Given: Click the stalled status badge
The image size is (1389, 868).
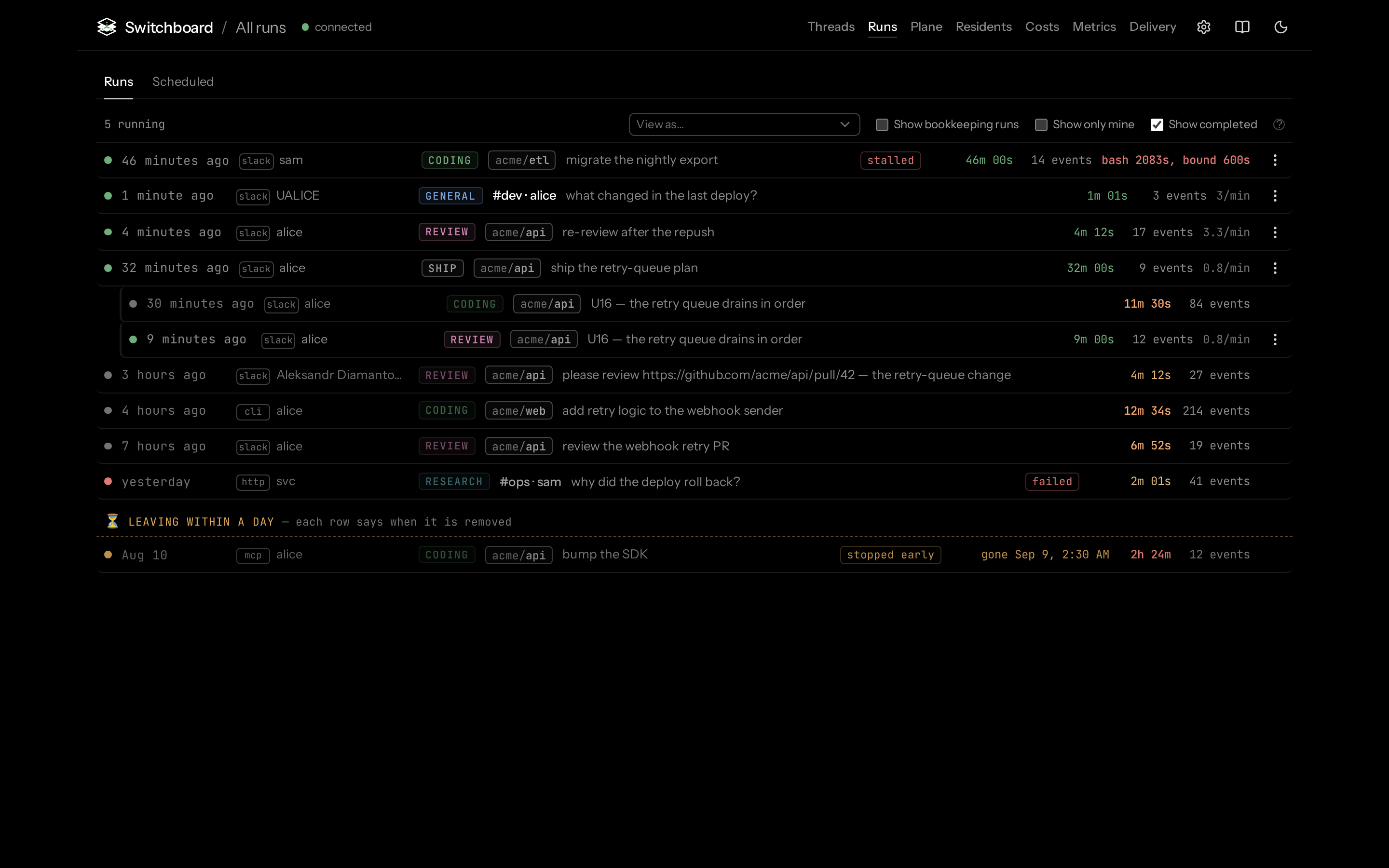Looking at the screenshot, I should 890,160.
